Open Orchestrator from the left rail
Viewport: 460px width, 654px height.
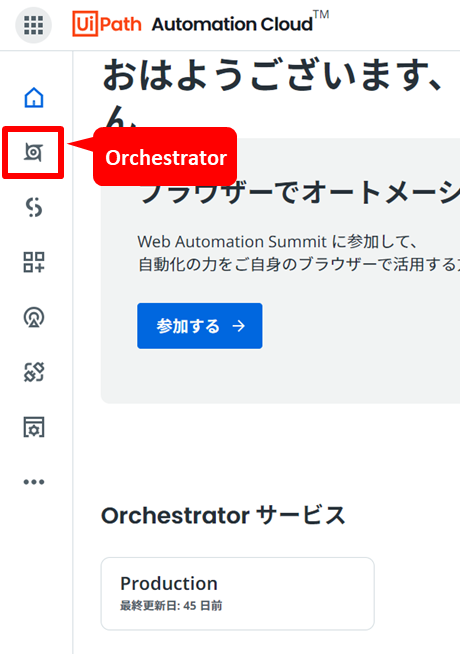[33, 152]
